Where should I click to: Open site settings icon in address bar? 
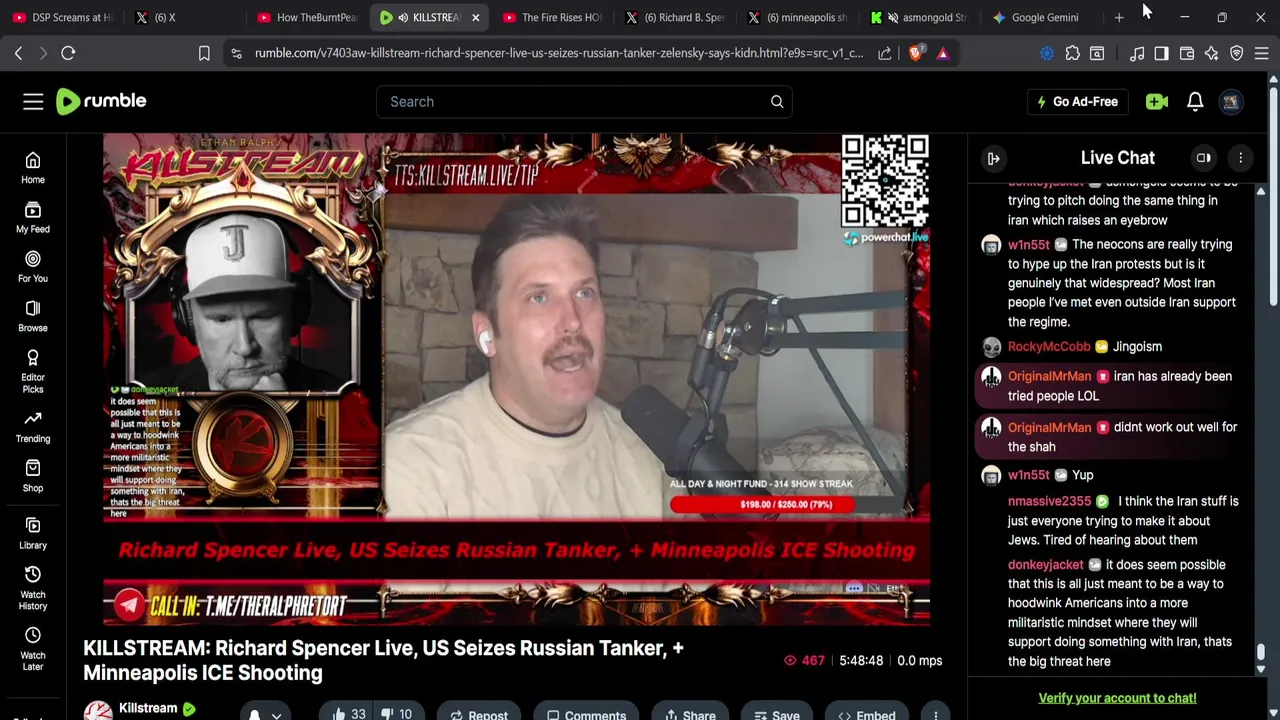click(x=236, y=53)
